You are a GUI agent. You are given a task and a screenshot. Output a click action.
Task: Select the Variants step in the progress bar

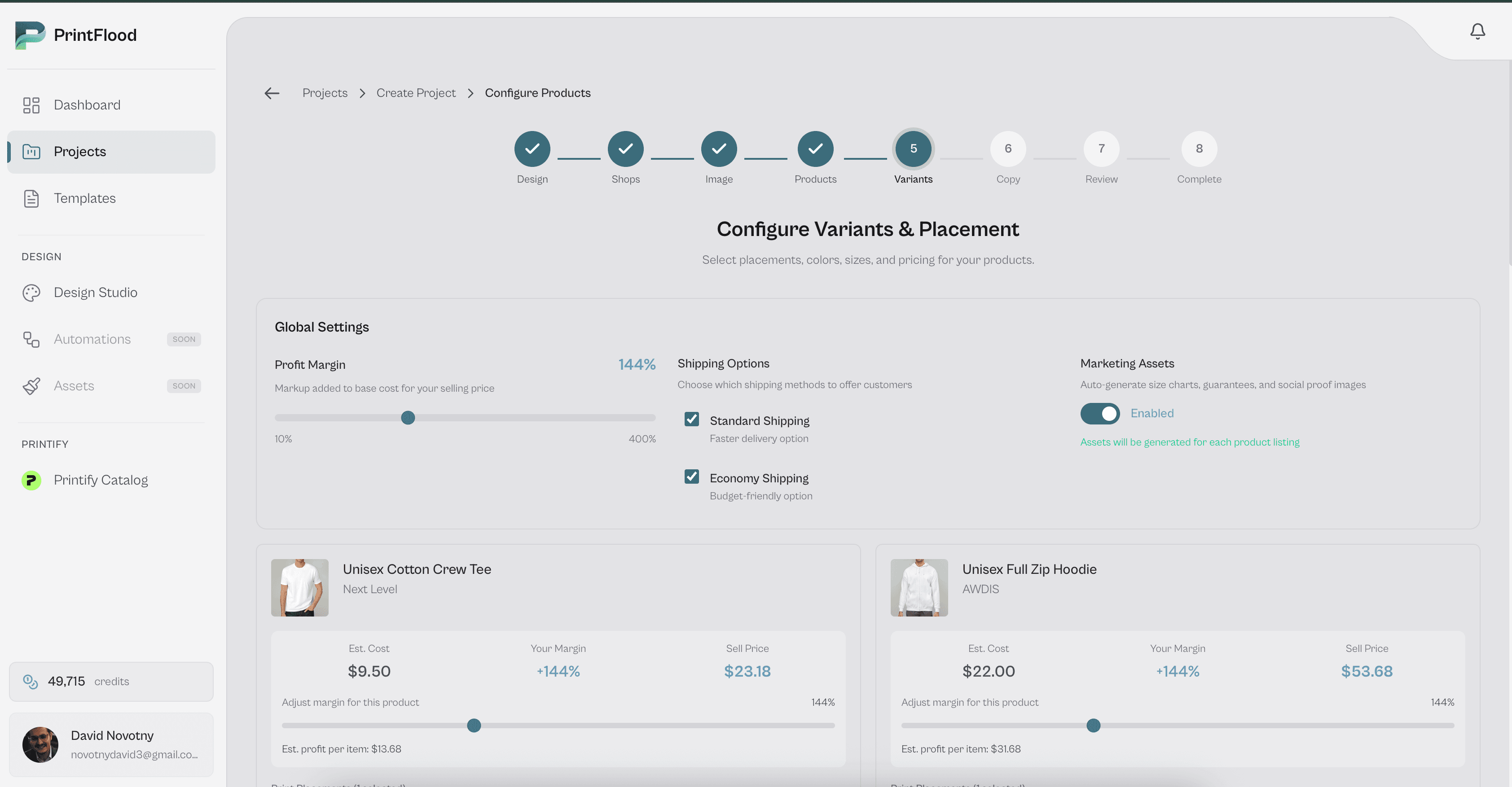913,149
